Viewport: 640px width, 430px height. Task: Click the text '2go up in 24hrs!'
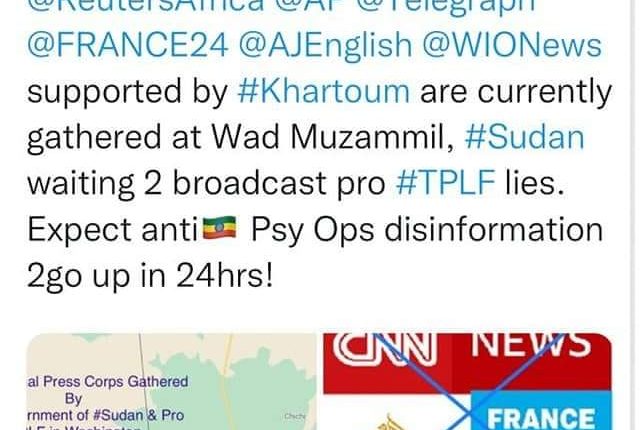(x=150, y=276)
